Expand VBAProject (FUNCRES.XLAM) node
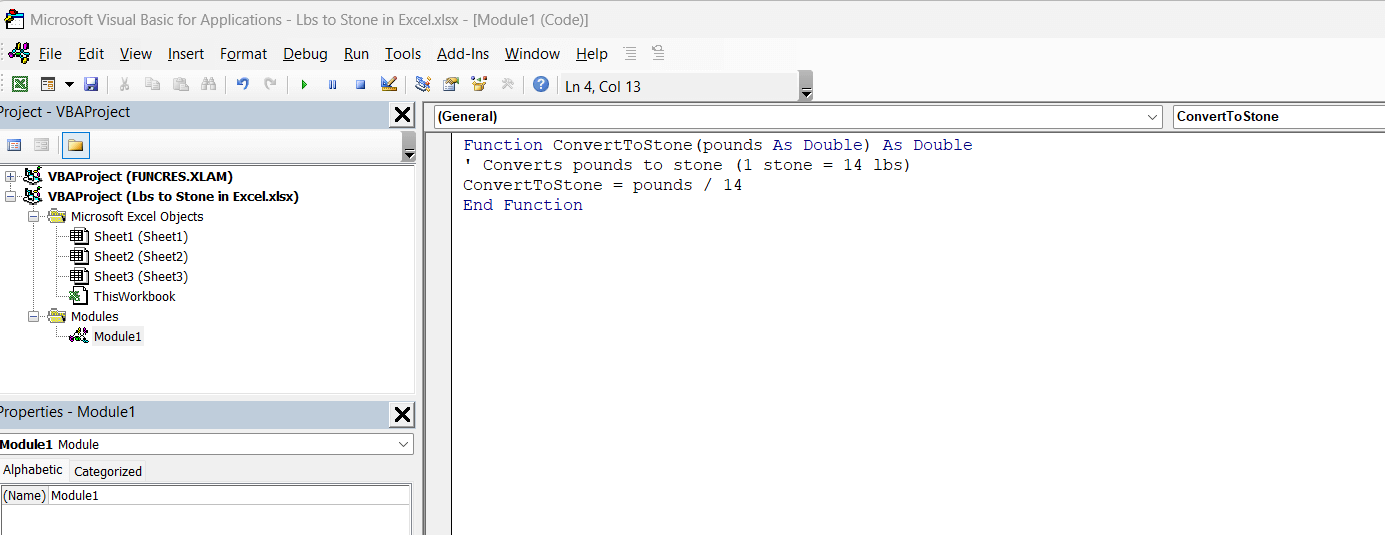The image size is (1385, 535). (x=11, y=177)
